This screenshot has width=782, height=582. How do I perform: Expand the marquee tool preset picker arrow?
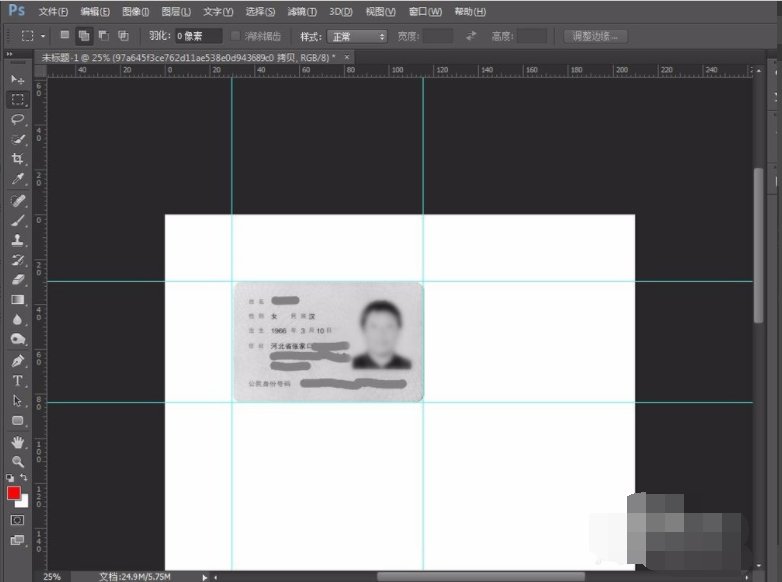43,36
